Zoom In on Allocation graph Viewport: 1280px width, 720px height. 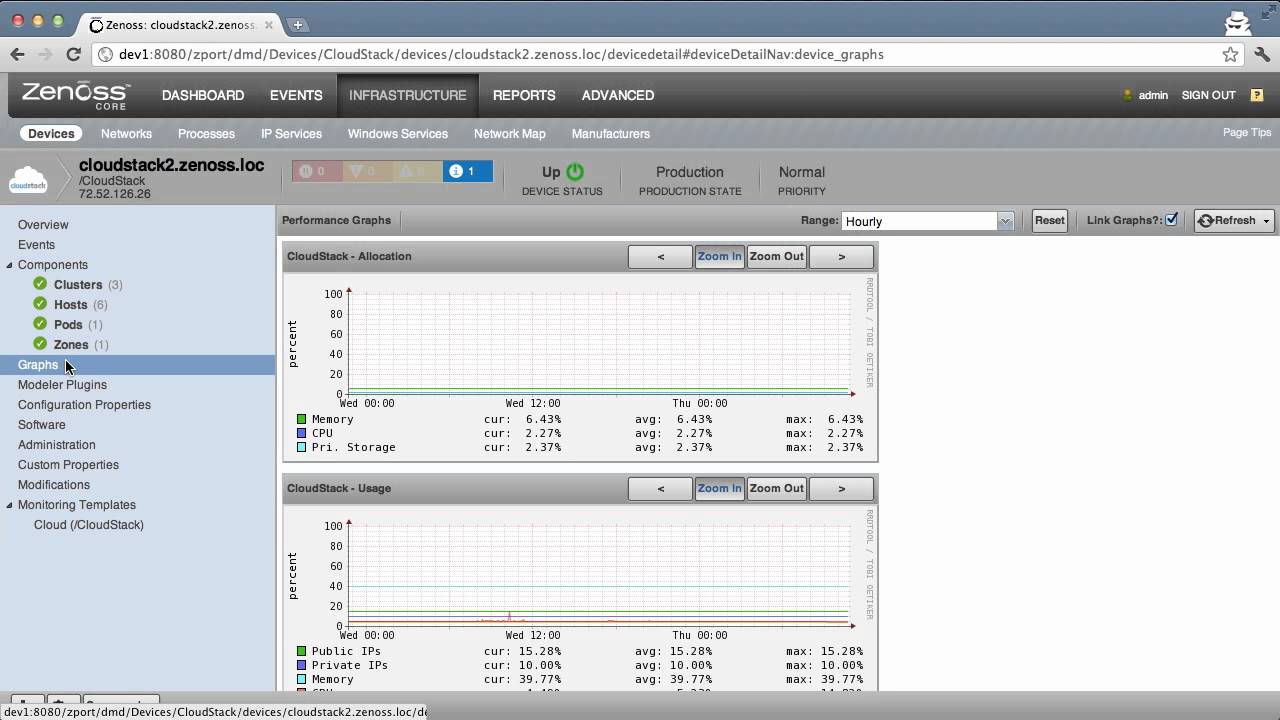click(719, 257)
